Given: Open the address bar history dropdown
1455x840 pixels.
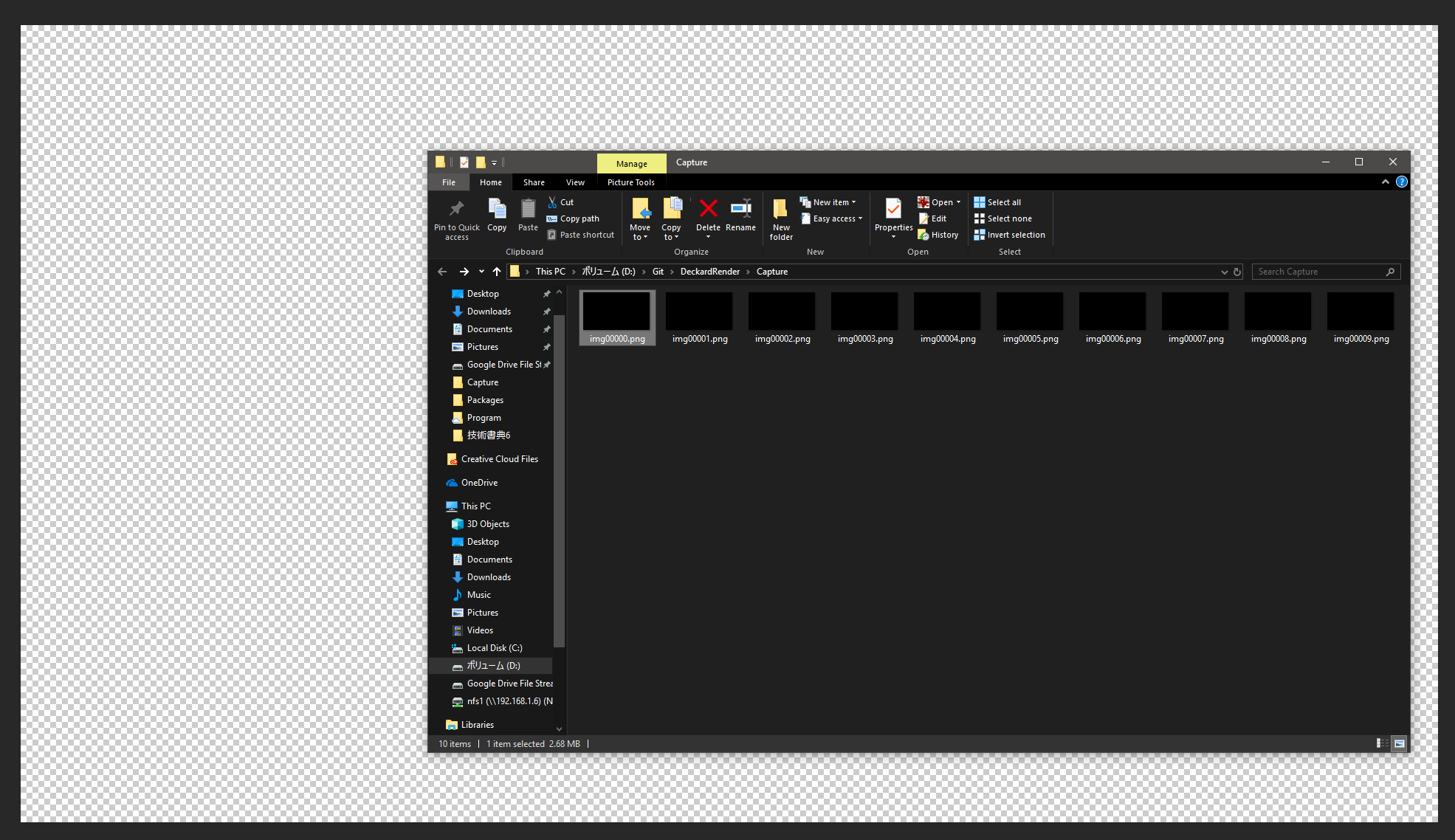Looking at the screenshot, I should pos(1224,272).
